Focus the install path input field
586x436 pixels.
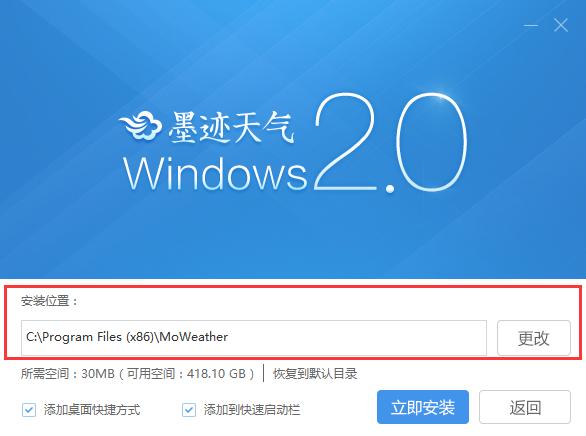[x=254, y=337]
